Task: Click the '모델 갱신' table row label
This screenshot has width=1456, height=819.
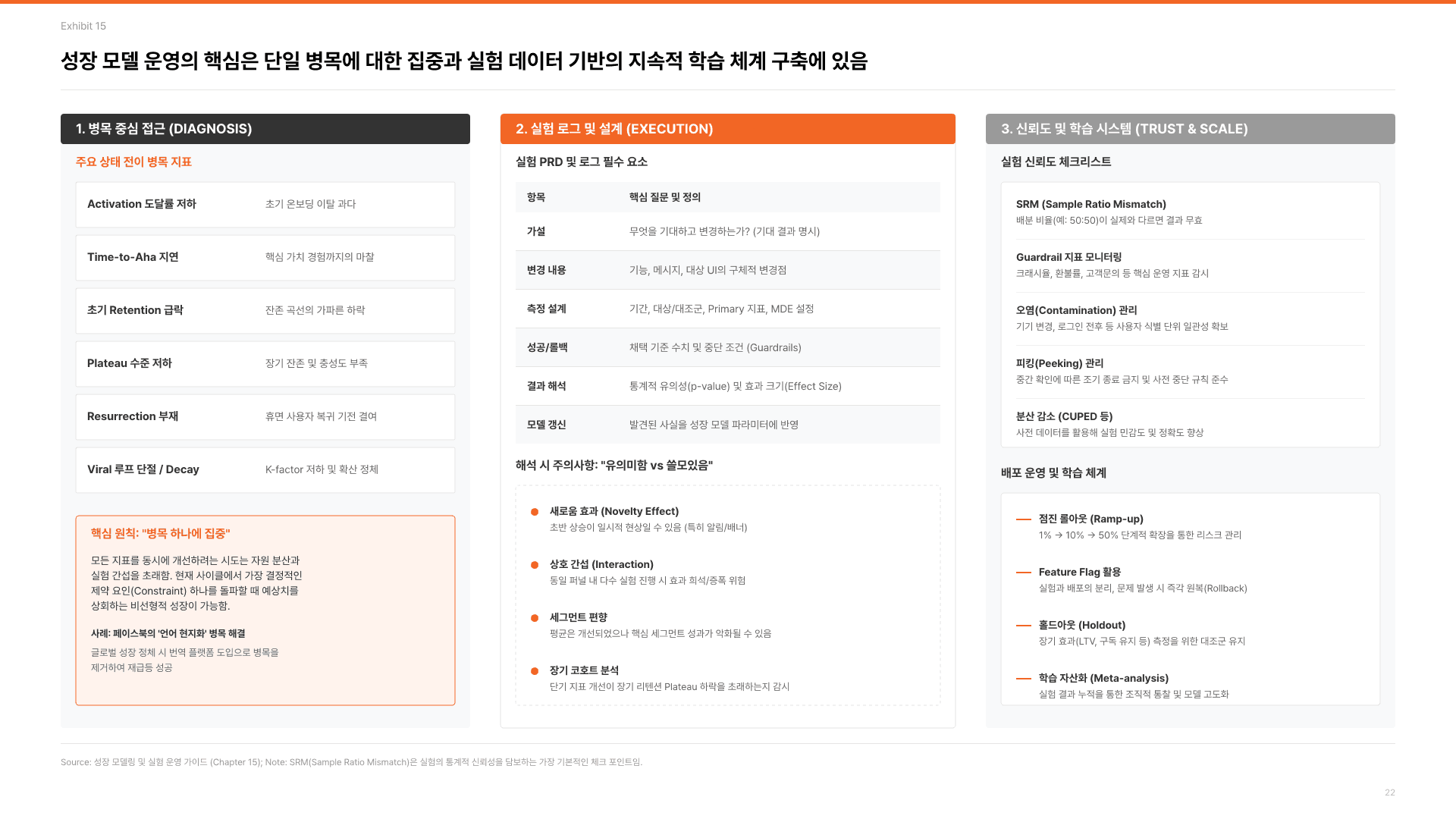Action: pos(546,425)
